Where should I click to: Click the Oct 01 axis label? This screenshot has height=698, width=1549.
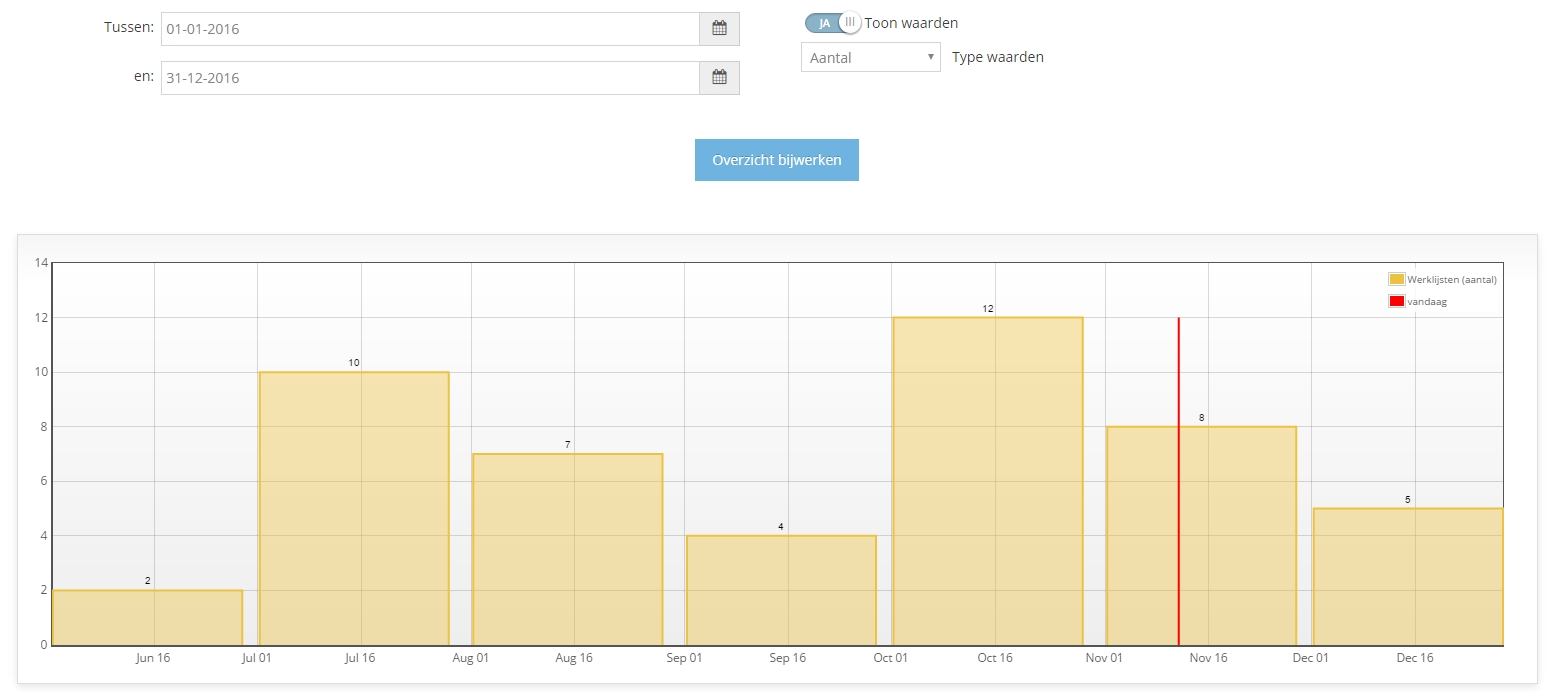pyautogui.click(x=890, y=658)
